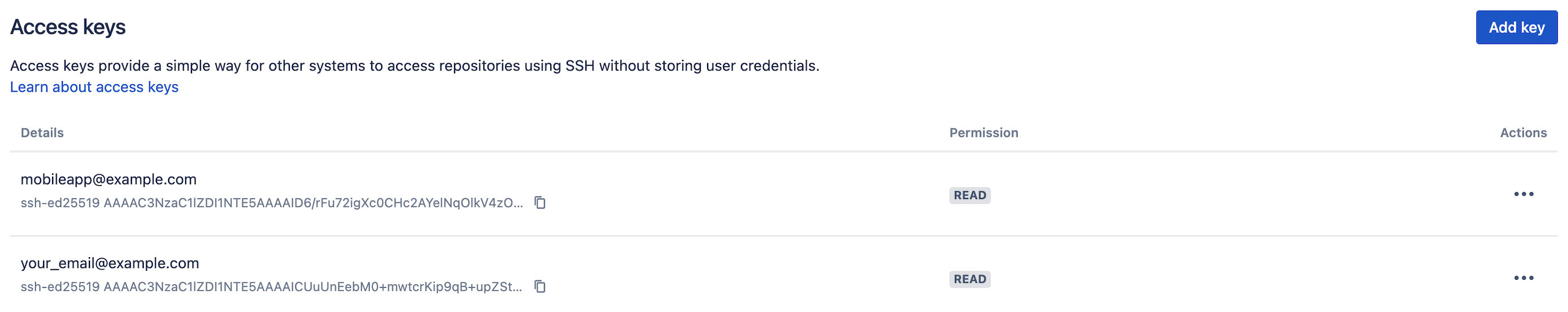Click the Permission column header

tap(984, 133)
